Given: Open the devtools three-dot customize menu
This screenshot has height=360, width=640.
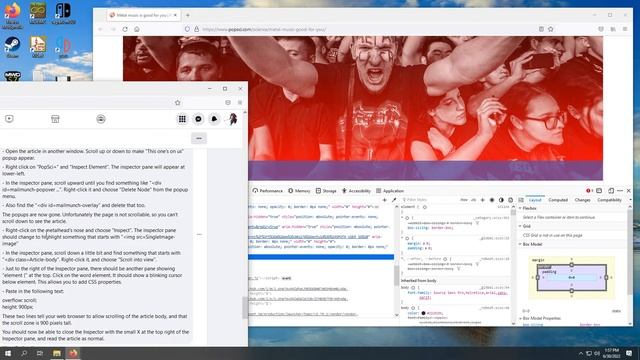Looking at the screenshot, I should coord(620,191).
